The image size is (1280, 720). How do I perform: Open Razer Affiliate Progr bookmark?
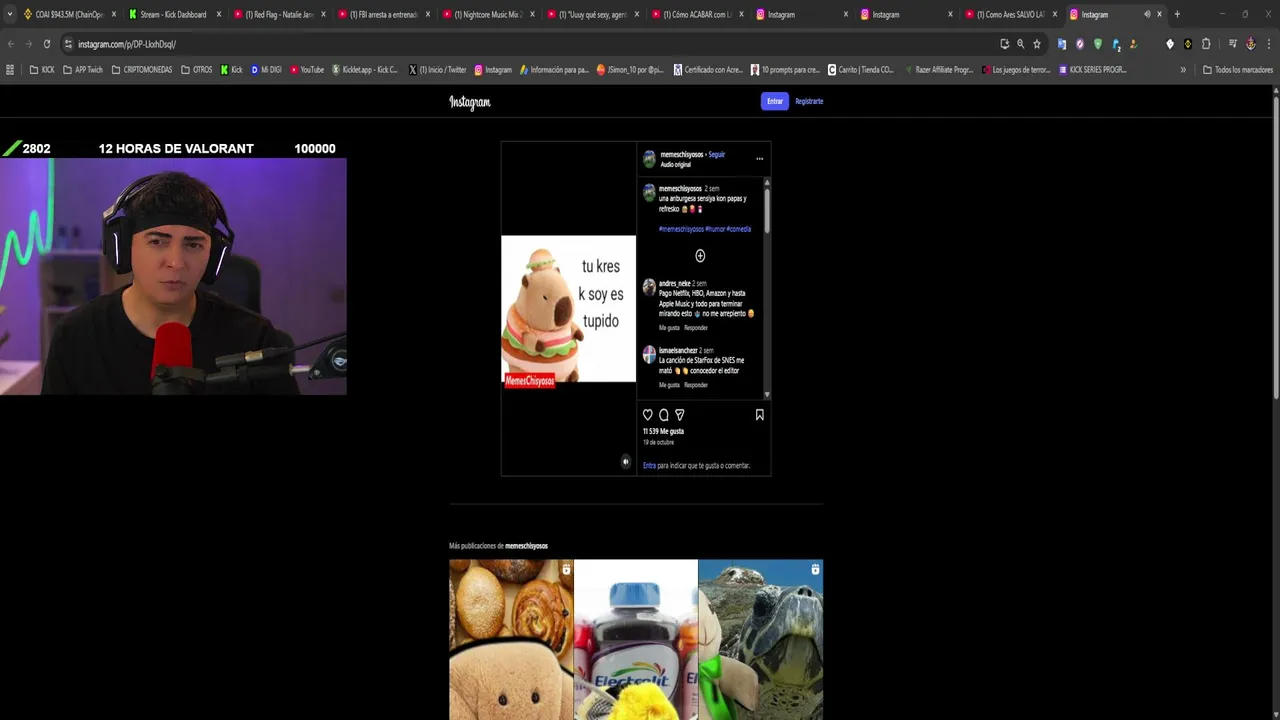937,70
